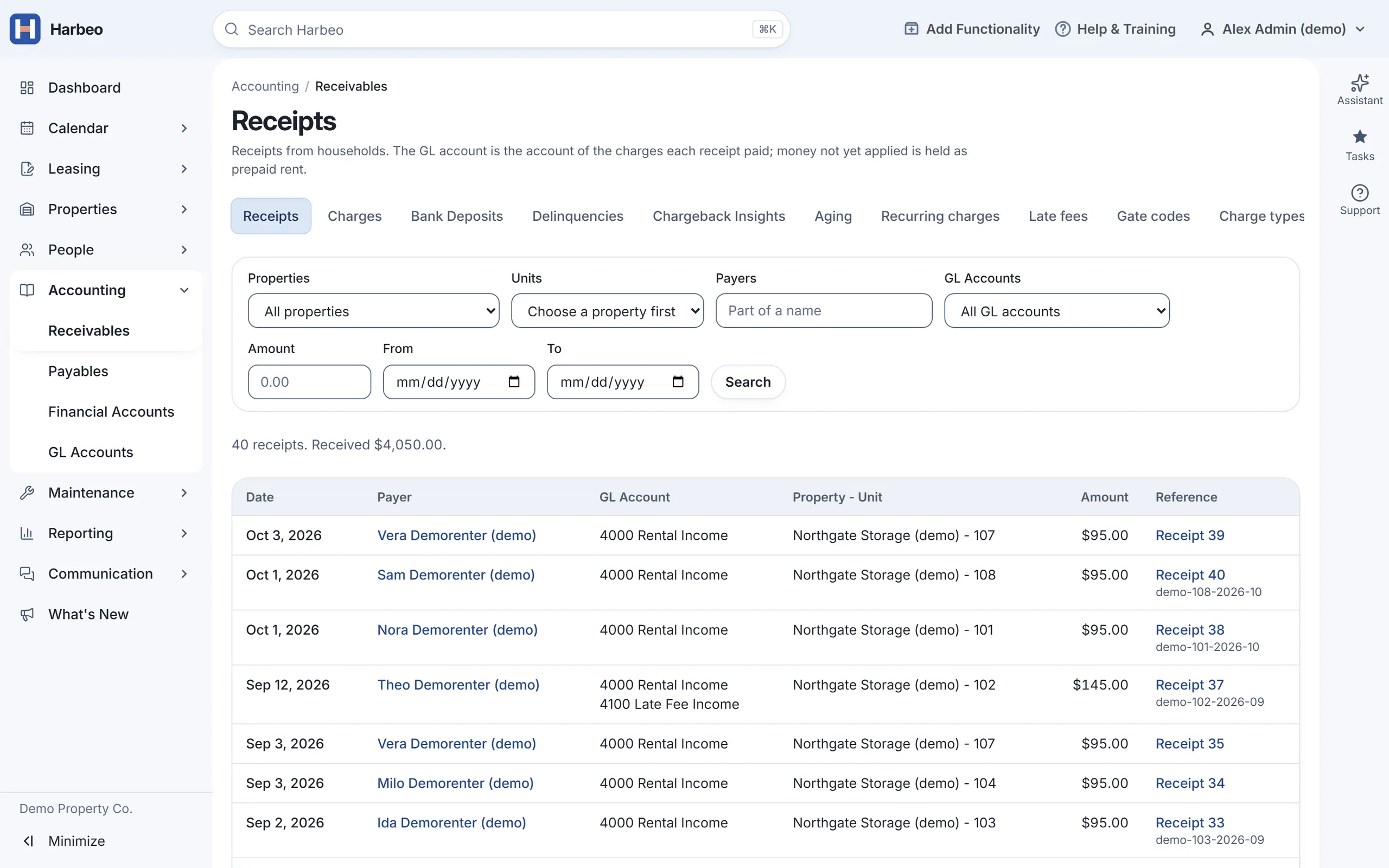Open GL Accounts in the sidebar

tap(91, 452)
